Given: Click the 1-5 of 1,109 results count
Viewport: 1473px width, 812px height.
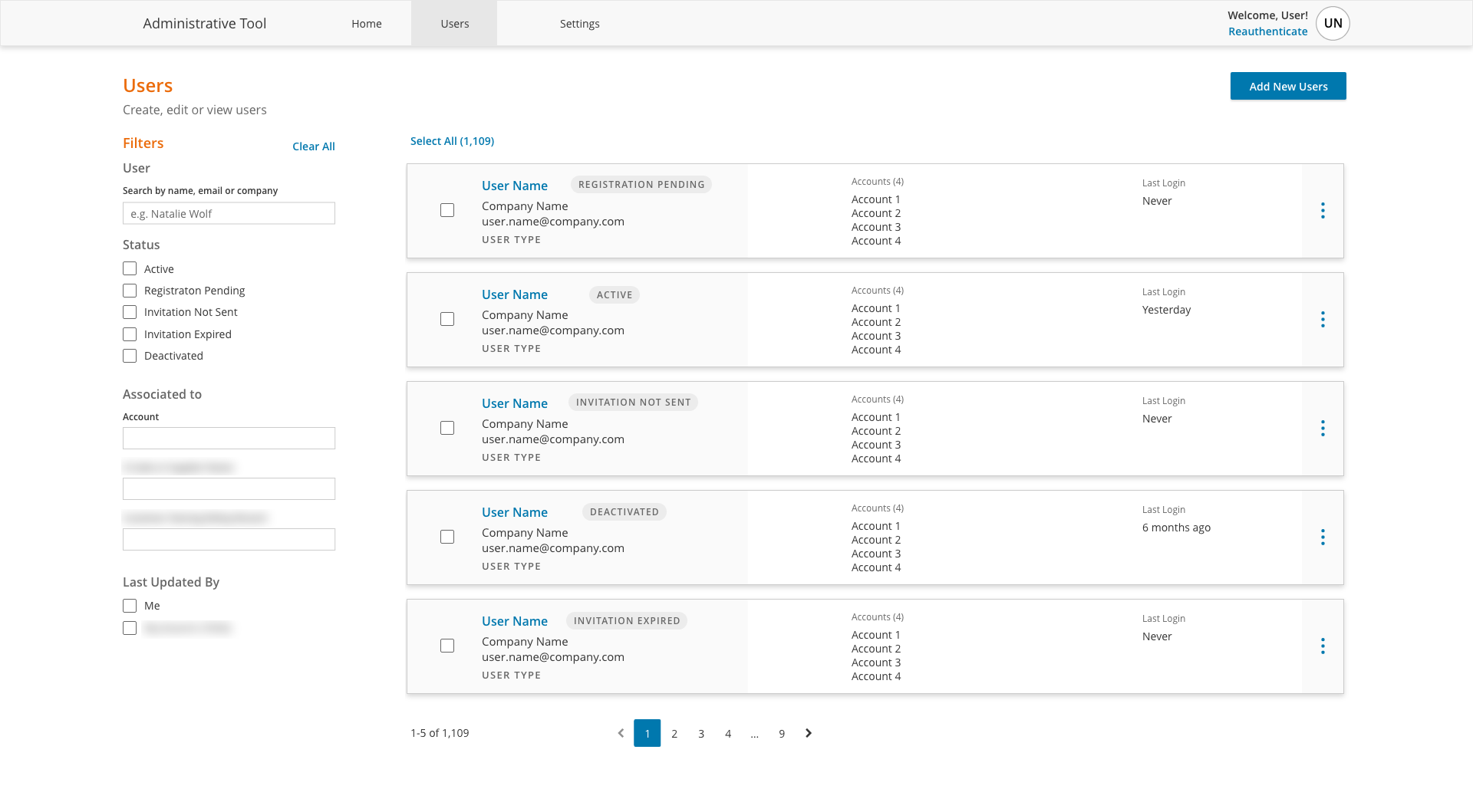Looking at the screenshot, I should click(440, 733).
